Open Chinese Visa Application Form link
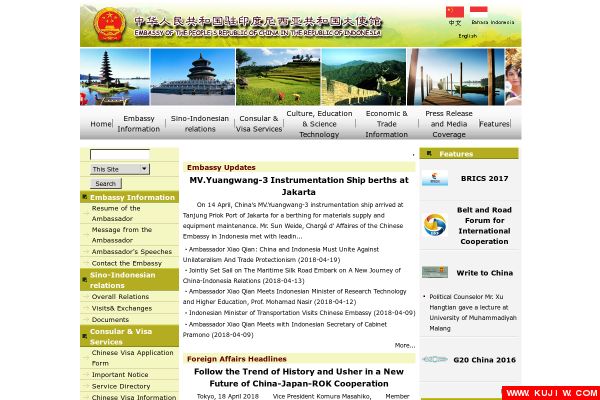 [132, 358]
